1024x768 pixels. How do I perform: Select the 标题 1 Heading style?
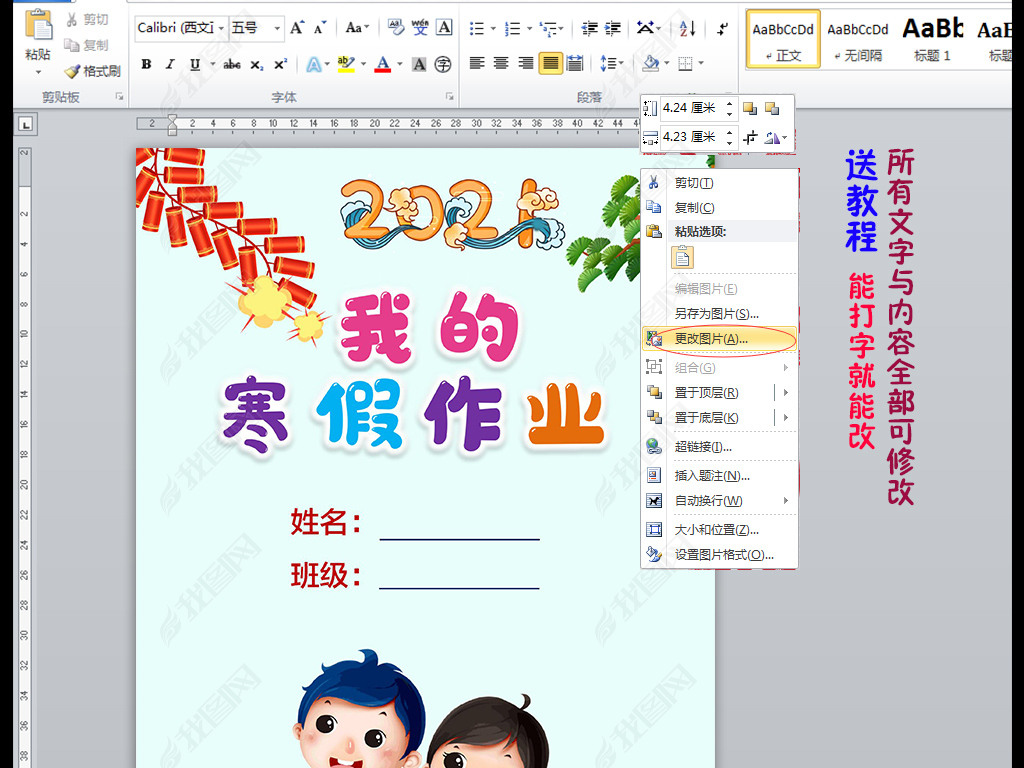(933, 39)
